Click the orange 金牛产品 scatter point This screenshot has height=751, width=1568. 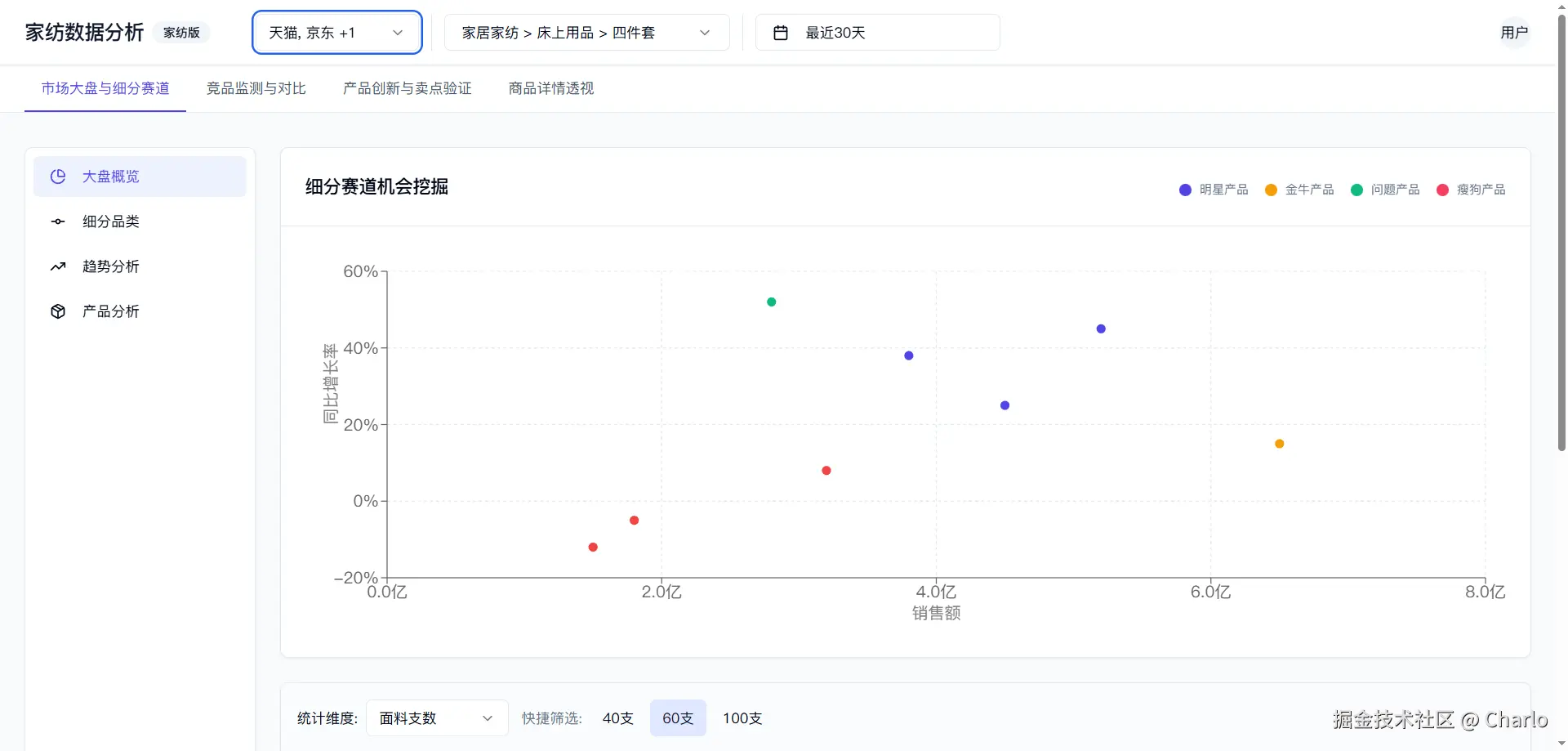pyautogui.click(x=1280, y=444)
